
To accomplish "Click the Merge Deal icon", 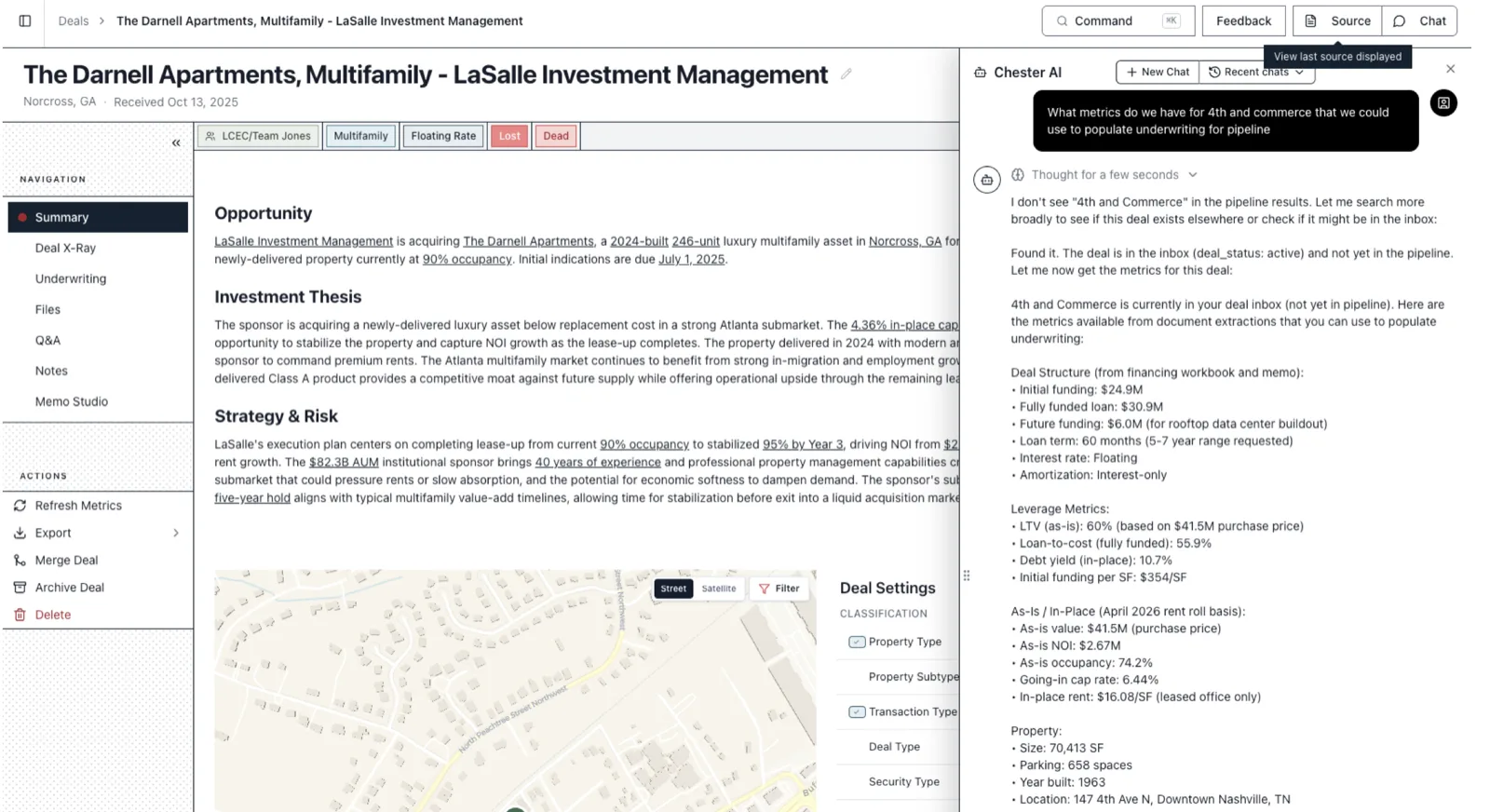I will (x=20, y=561).
